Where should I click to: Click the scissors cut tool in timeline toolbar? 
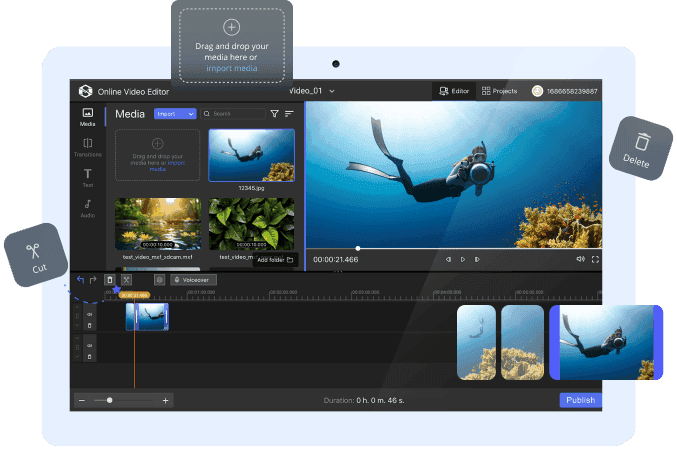tap(126, 280)
